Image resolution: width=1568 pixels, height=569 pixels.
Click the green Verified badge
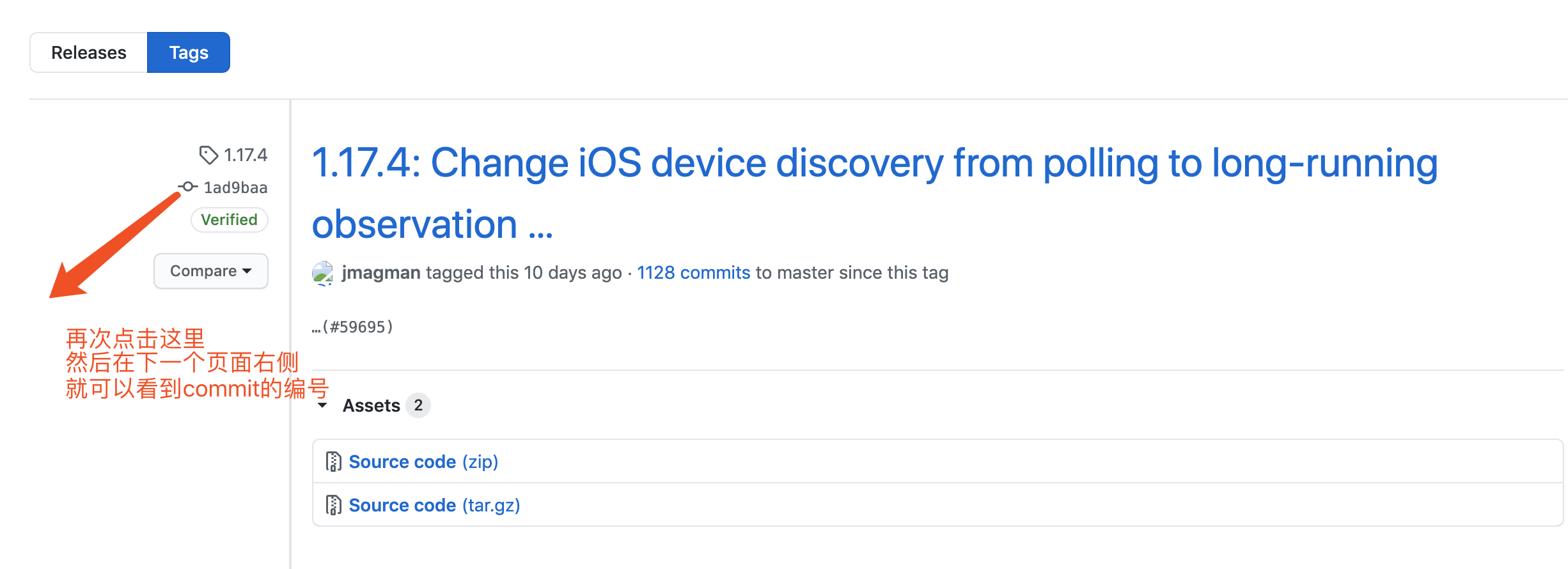click(x=229, y=220)
